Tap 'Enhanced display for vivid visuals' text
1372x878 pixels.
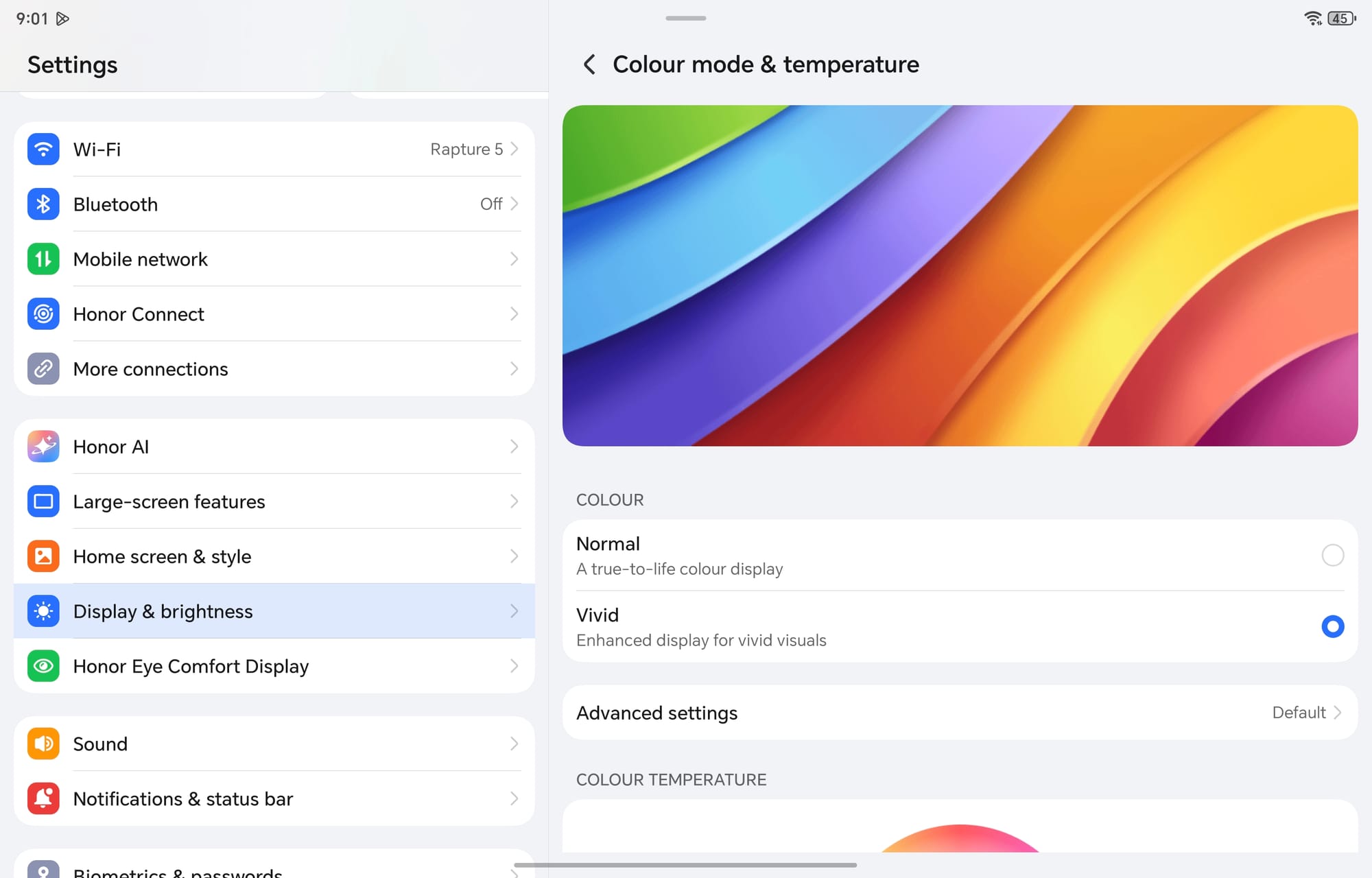pyautogui.click(x=701, y=640)
